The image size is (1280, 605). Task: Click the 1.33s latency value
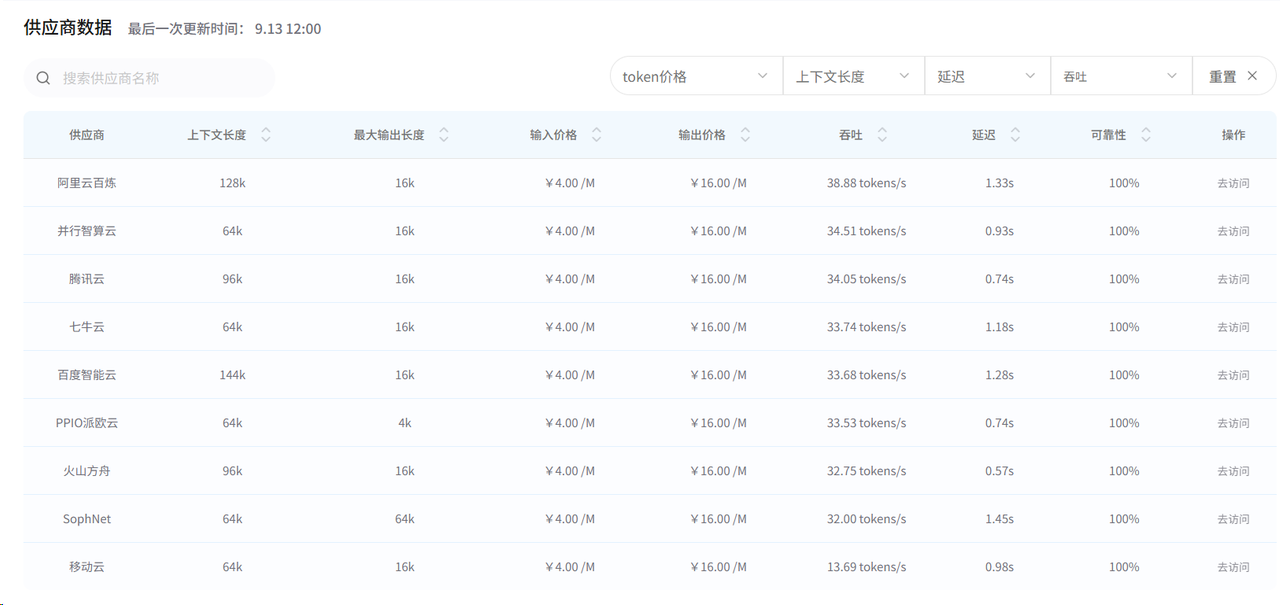[x=999, y=183]
